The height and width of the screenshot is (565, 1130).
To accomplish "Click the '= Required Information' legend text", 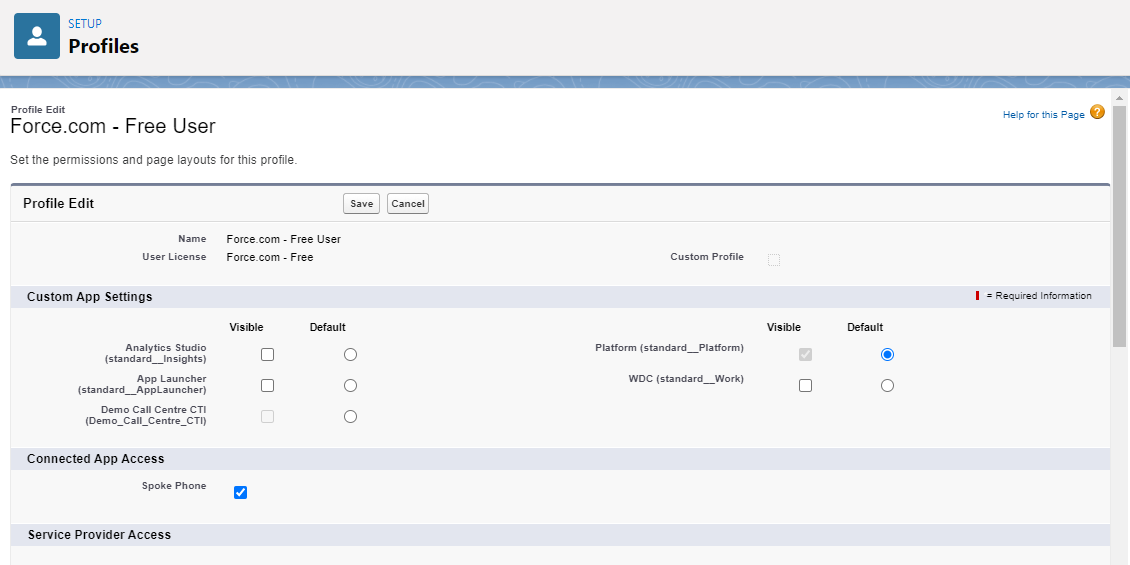I will coord(1039,296).
